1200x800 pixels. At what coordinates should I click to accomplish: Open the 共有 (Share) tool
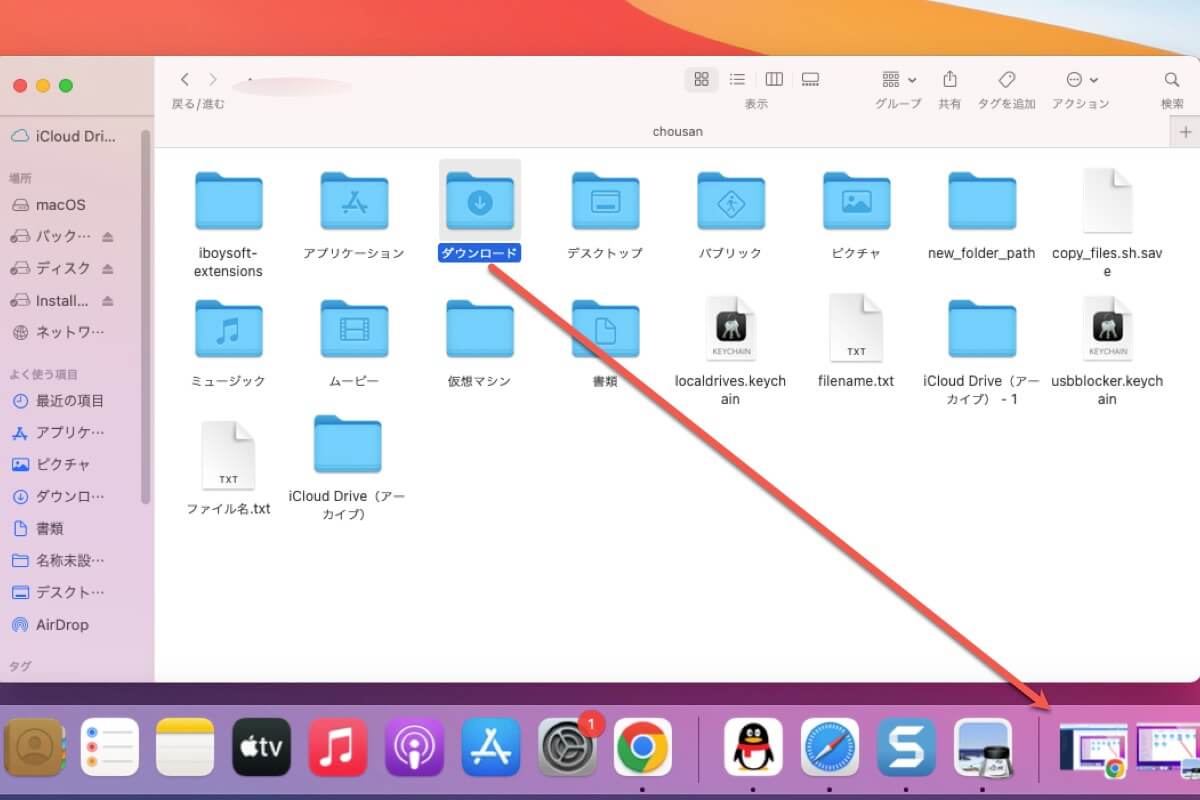tap(949, 79)
